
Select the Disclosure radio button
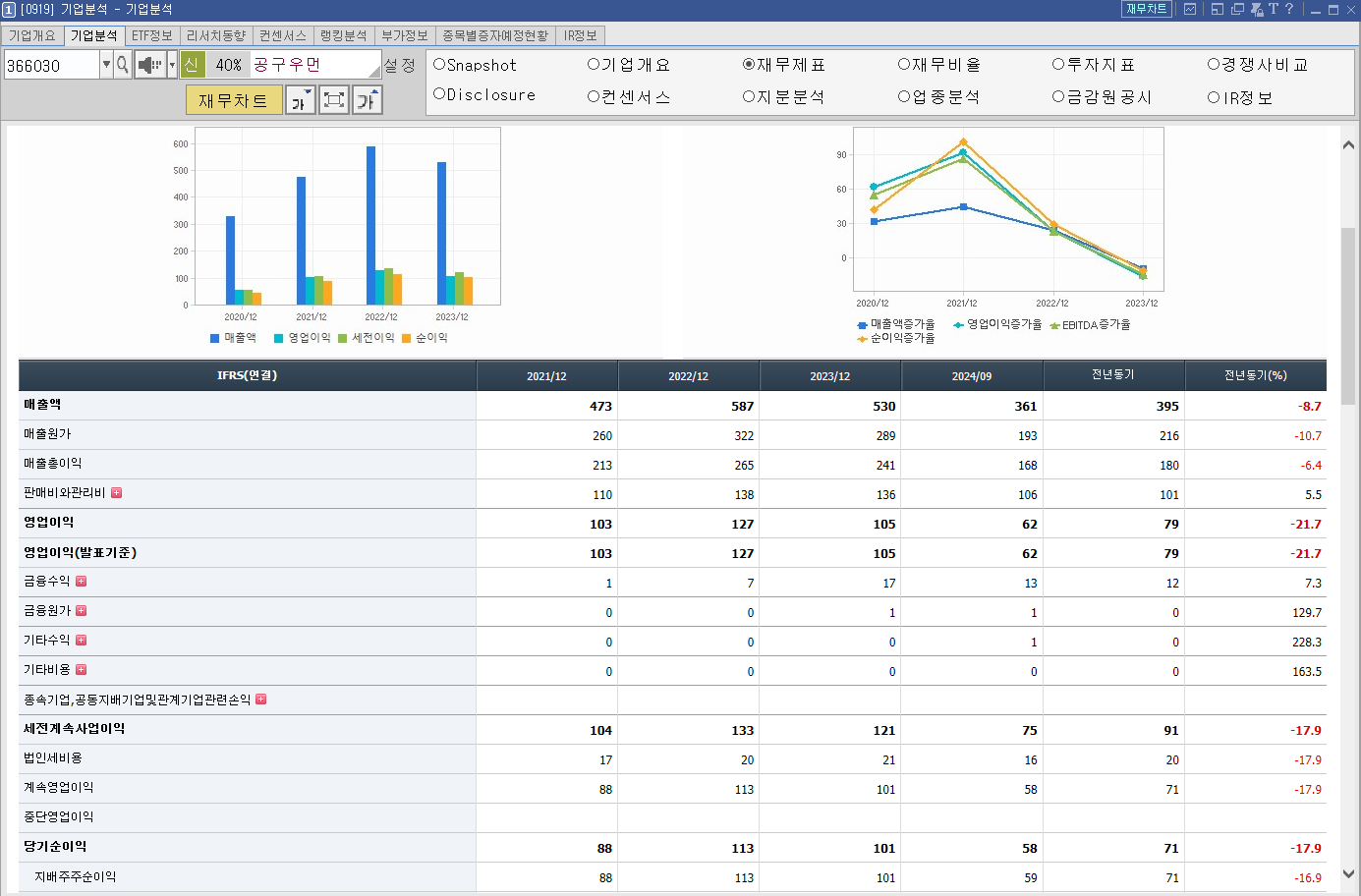click(439, 95)
